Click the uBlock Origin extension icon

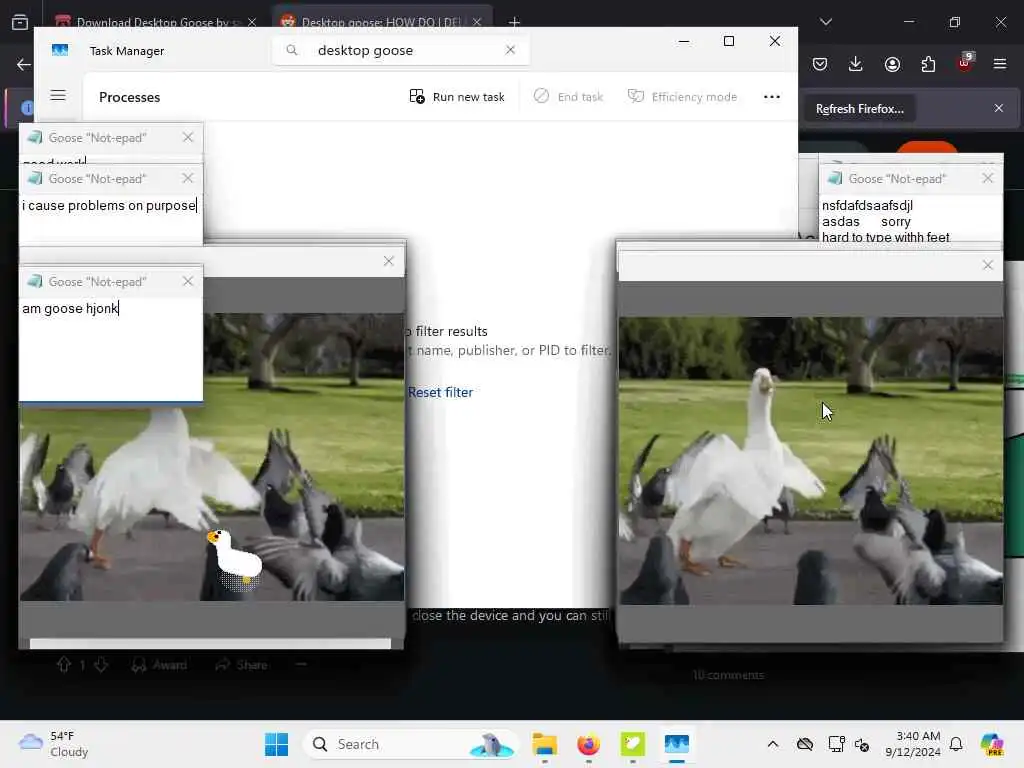coord(965,63)
